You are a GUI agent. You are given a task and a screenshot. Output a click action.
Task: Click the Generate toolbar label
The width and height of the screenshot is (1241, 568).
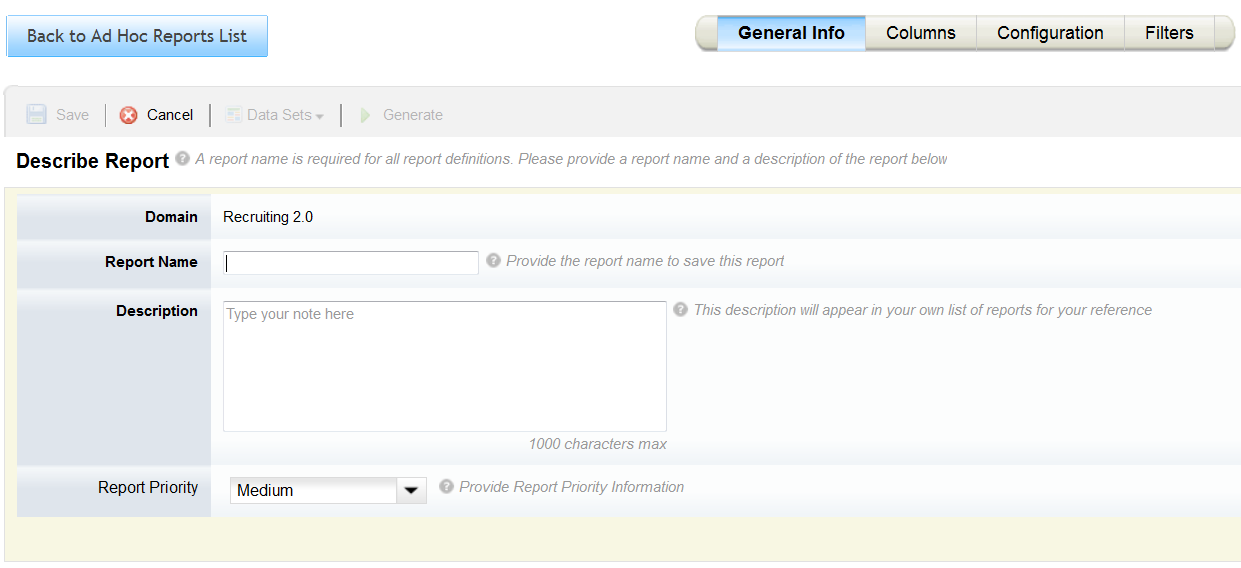point(413,115)
